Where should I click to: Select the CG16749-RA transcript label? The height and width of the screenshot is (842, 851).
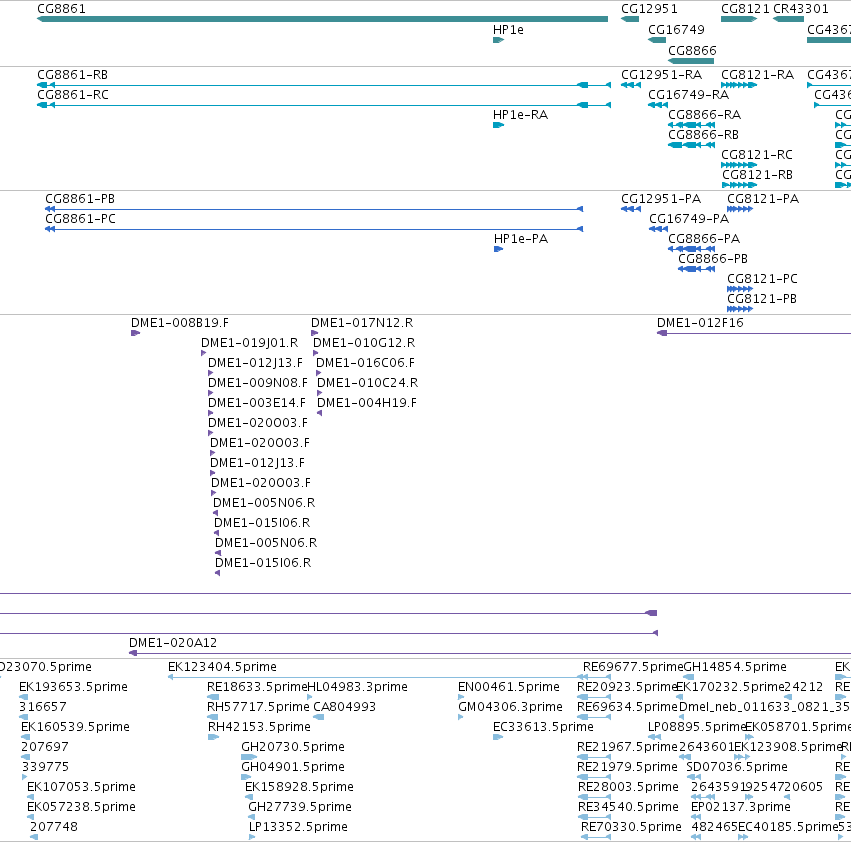point(688,94)
